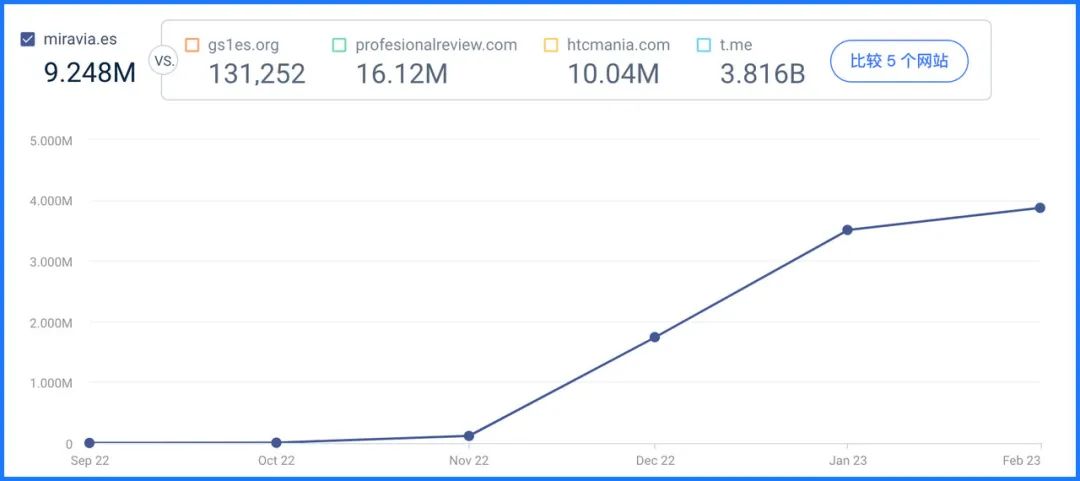Click the Sep 22 data point
Image resolution: width=1080 pixels, height=481 pixels.
coord(90,443)
